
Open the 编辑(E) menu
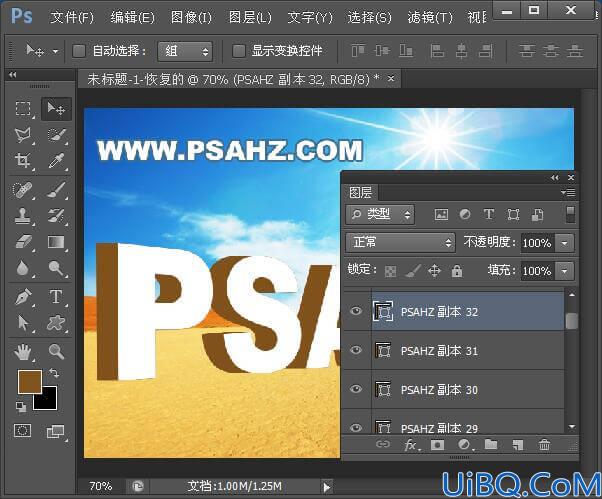(x=132, y=17)
